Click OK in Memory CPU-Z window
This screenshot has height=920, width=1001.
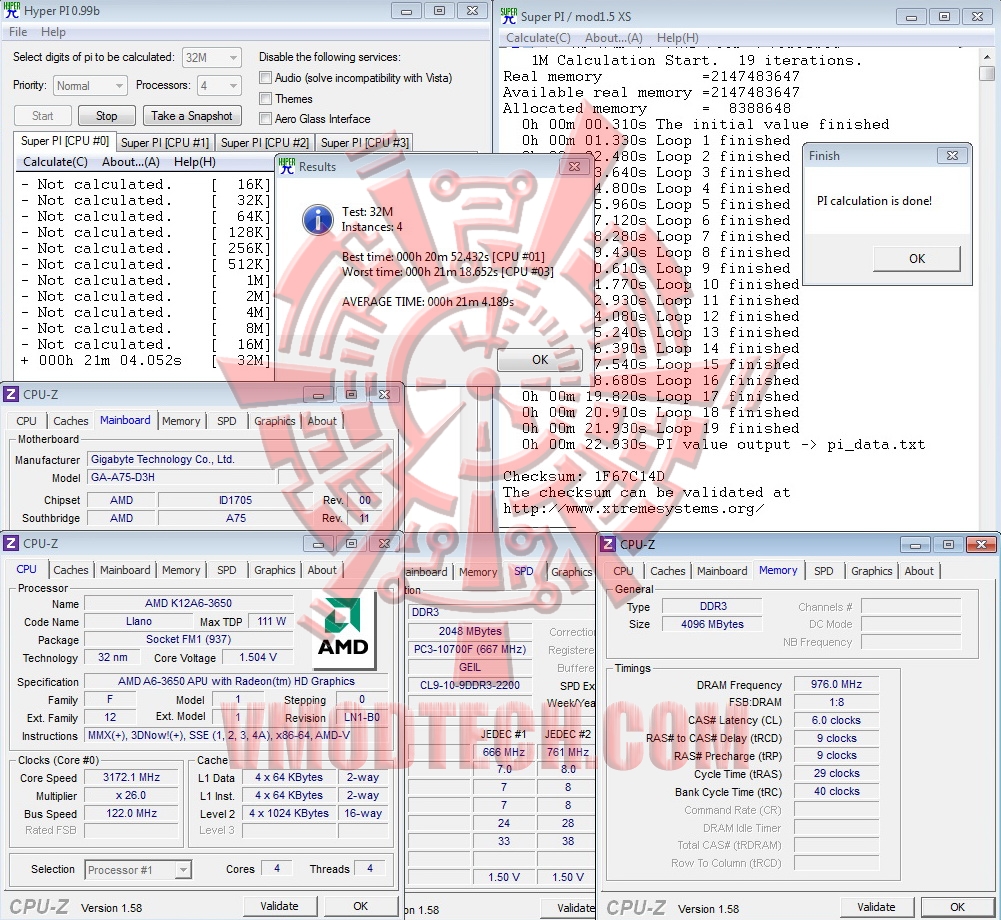click(957, 907)
